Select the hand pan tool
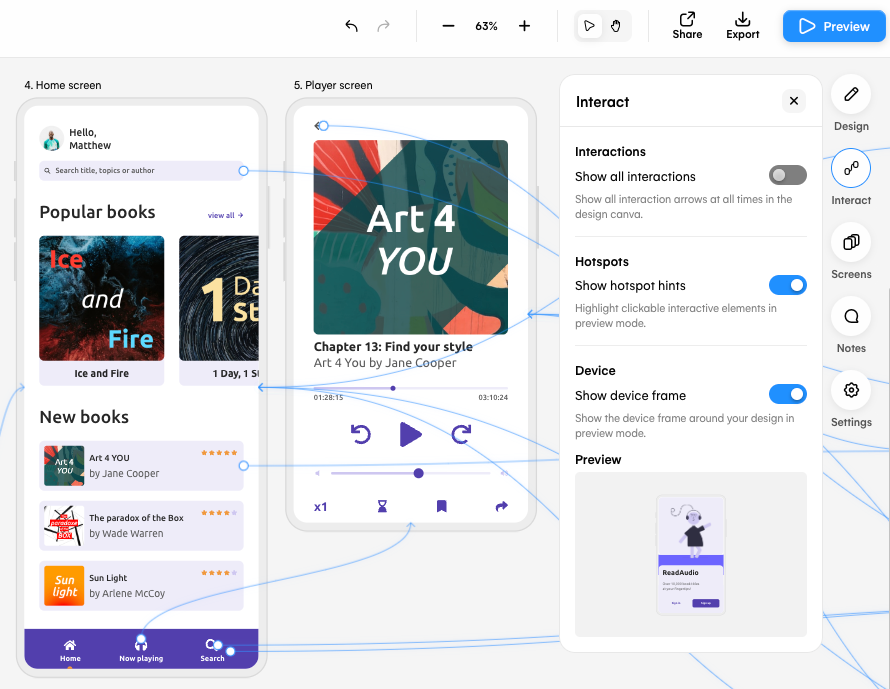 coord(616,26)
